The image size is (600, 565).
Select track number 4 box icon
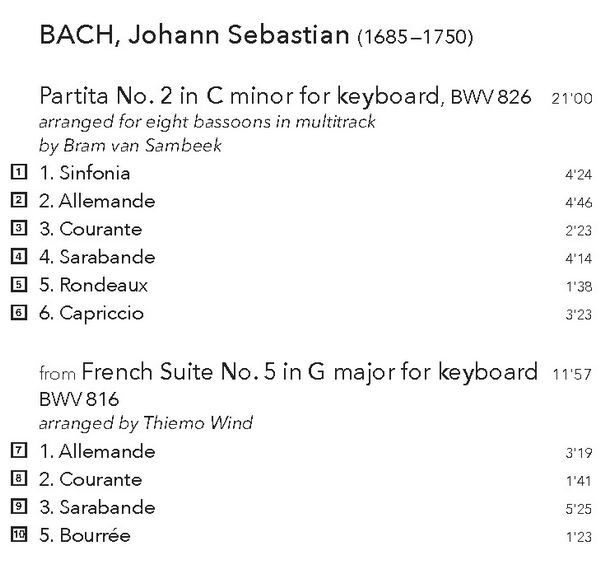19,256
